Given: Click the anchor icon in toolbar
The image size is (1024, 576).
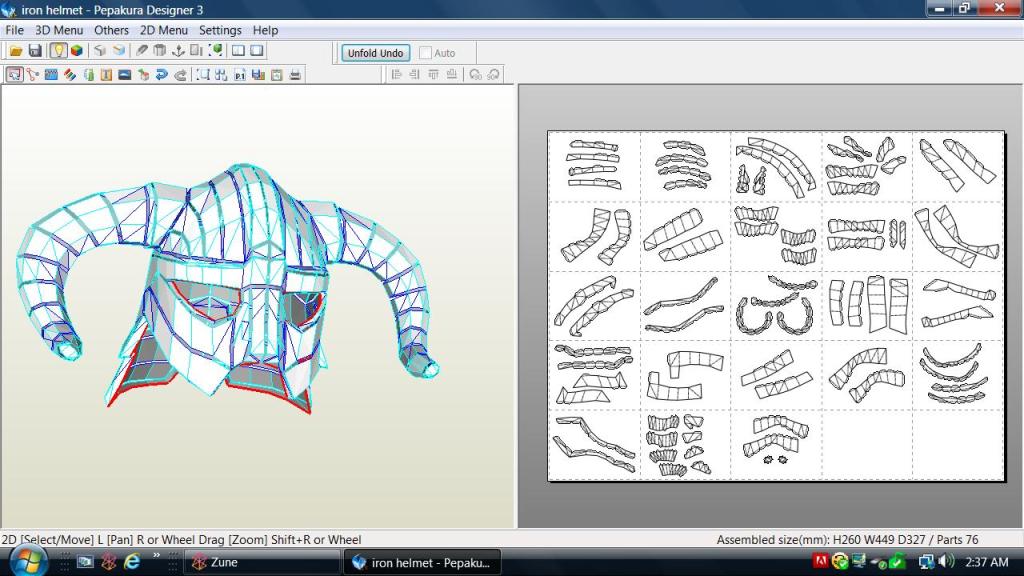Looking at the screenshot, I should 179,51.
